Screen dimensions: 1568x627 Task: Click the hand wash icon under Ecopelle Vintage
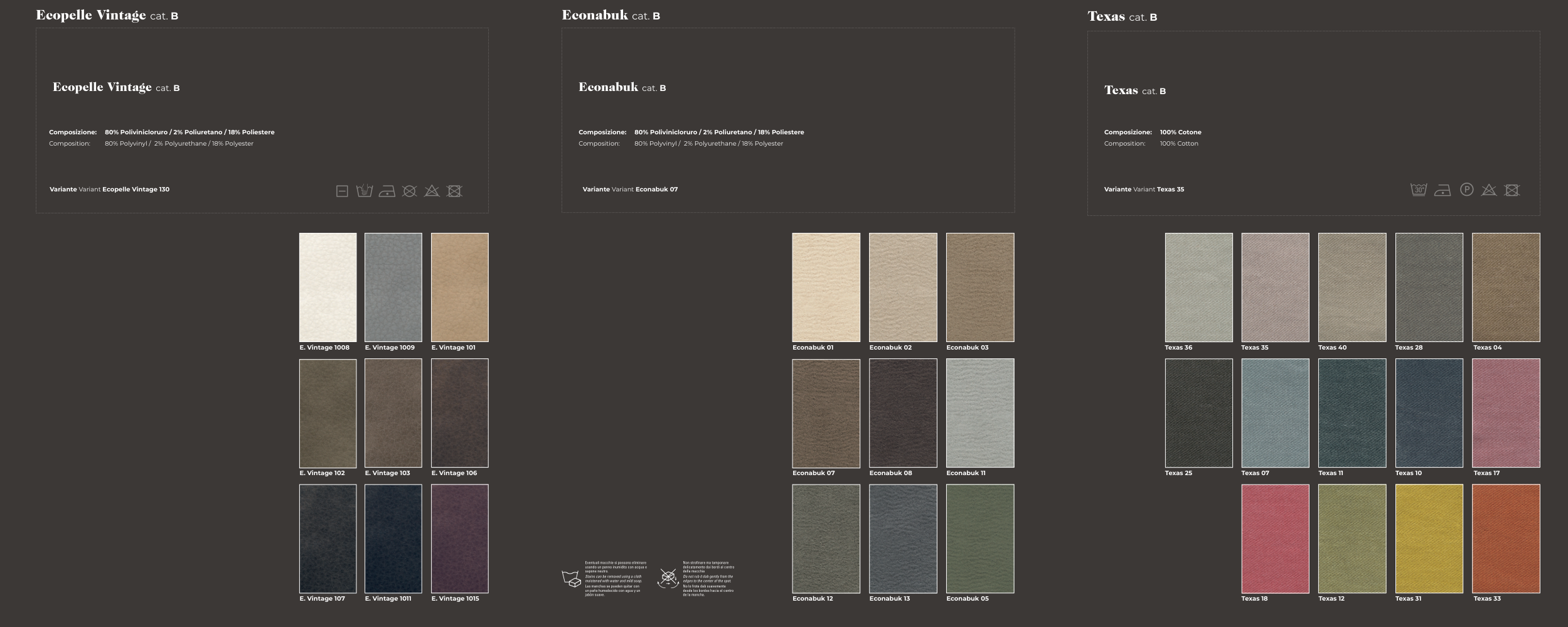pos(365,191)
